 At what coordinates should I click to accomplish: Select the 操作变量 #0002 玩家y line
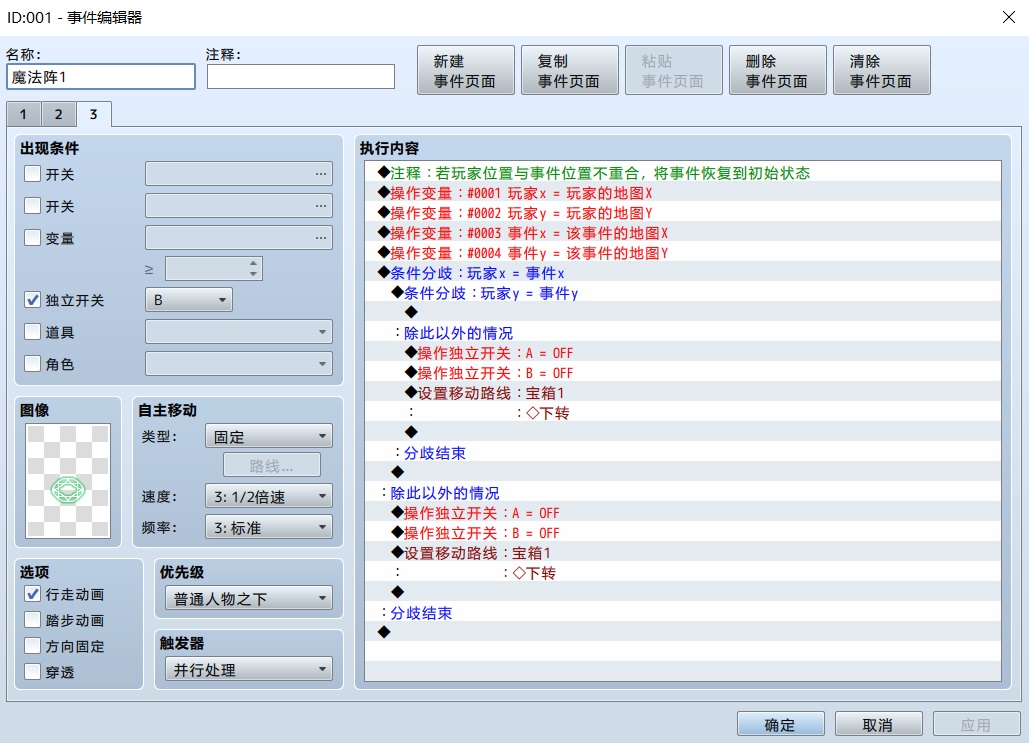click(x=682, y=213)
